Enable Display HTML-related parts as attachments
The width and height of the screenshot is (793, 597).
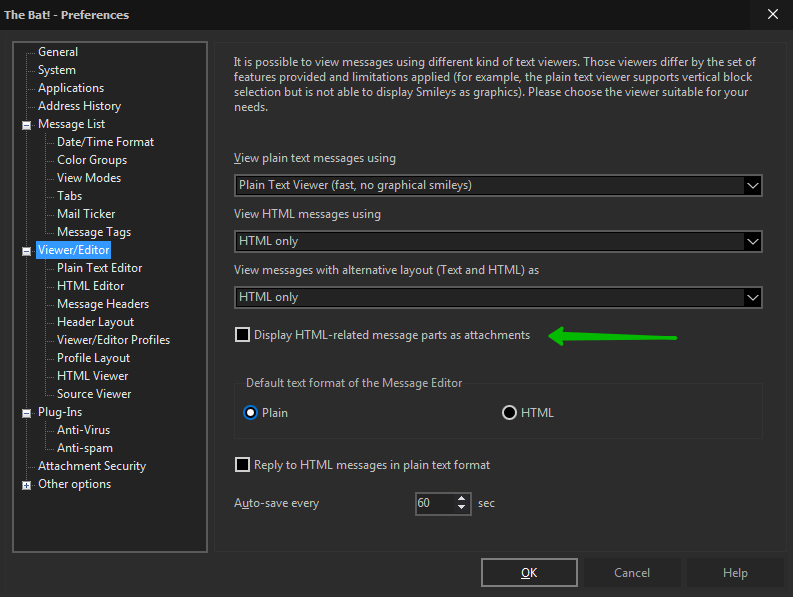point(242,334)
